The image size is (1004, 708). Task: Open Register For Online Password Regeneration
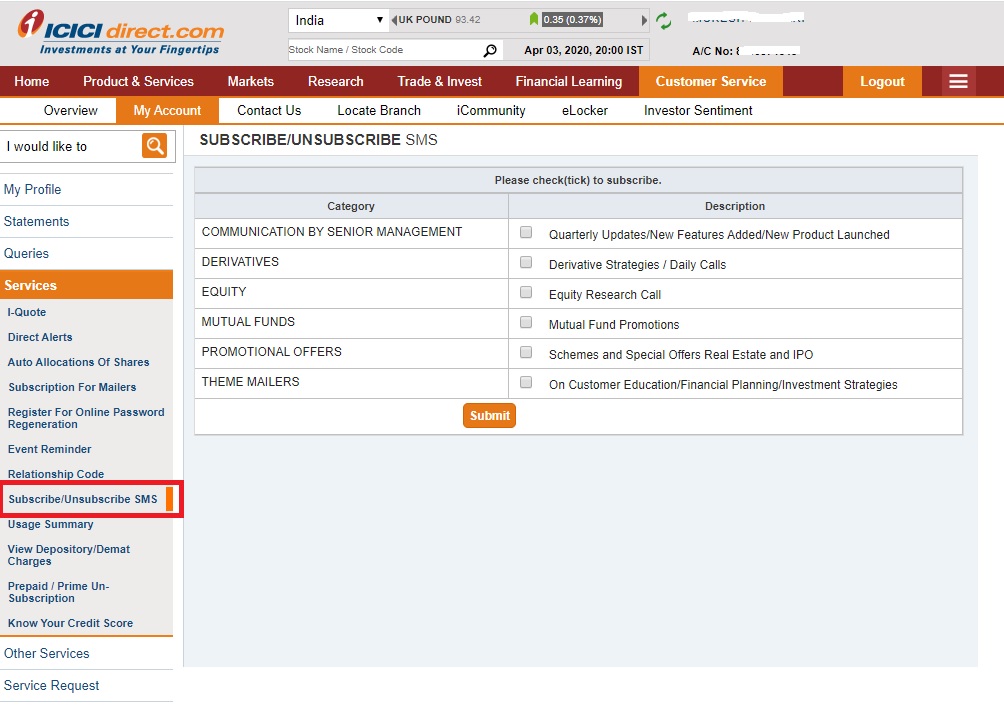click(86, 418)
